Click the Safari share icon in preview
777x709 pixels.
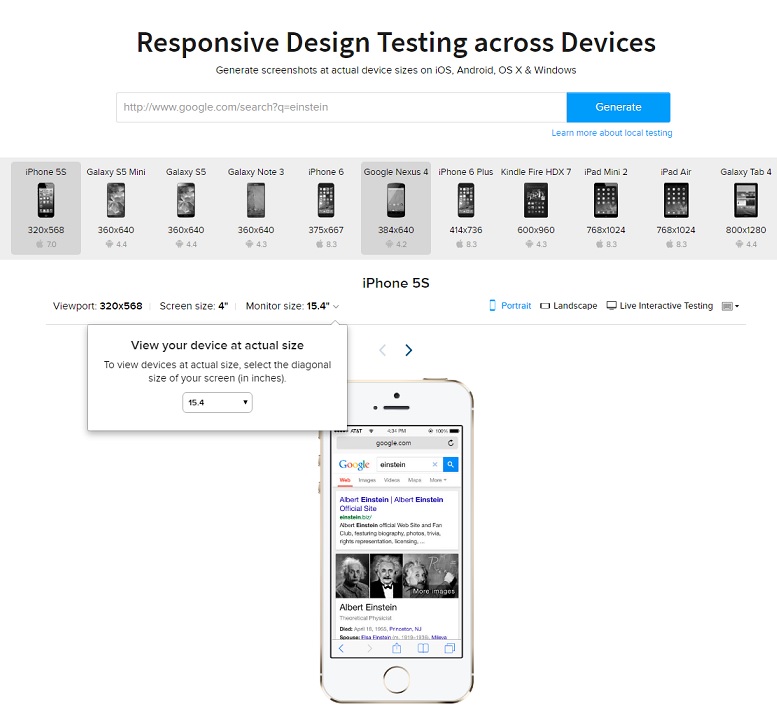396,648
